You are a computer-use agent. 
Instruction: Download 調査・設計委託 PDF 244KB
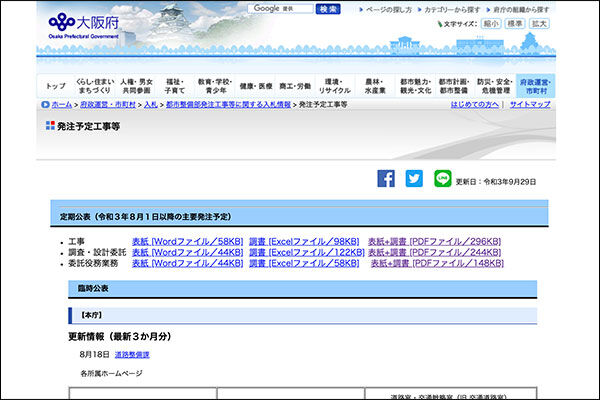(x=434, y=252)
